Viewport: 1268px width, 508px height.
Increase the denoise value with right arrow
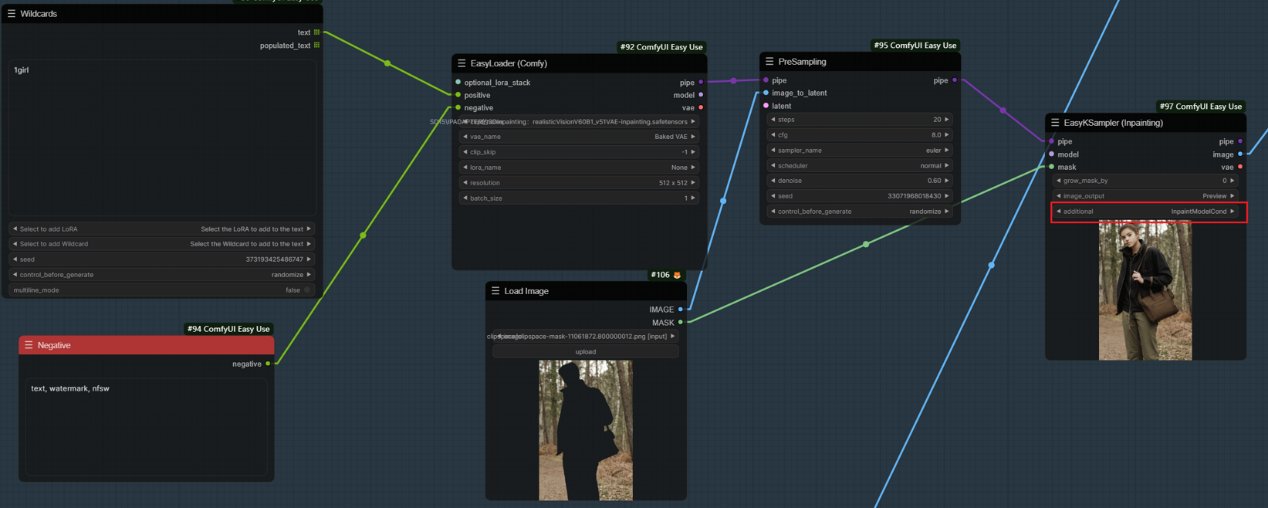pos(948,181)
